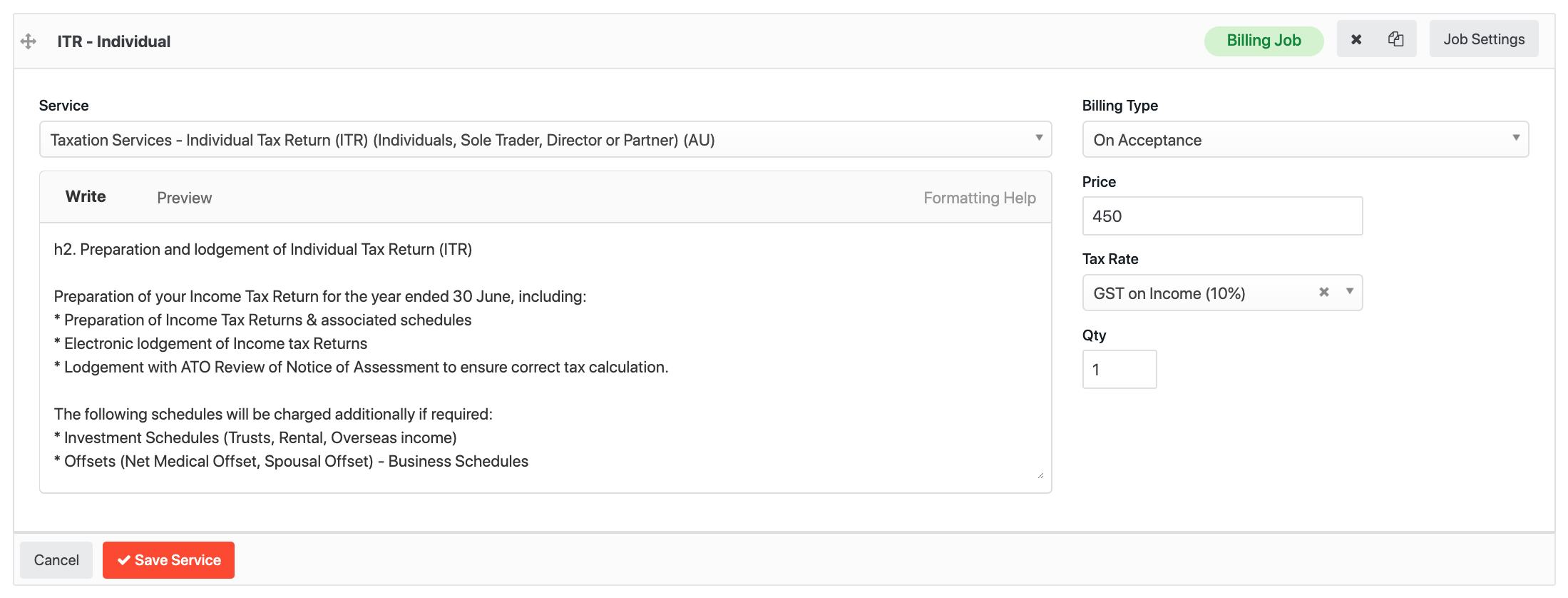Grab the text area resize handle
This screenshot has height=598, width=1568.
pos(1041,475)
